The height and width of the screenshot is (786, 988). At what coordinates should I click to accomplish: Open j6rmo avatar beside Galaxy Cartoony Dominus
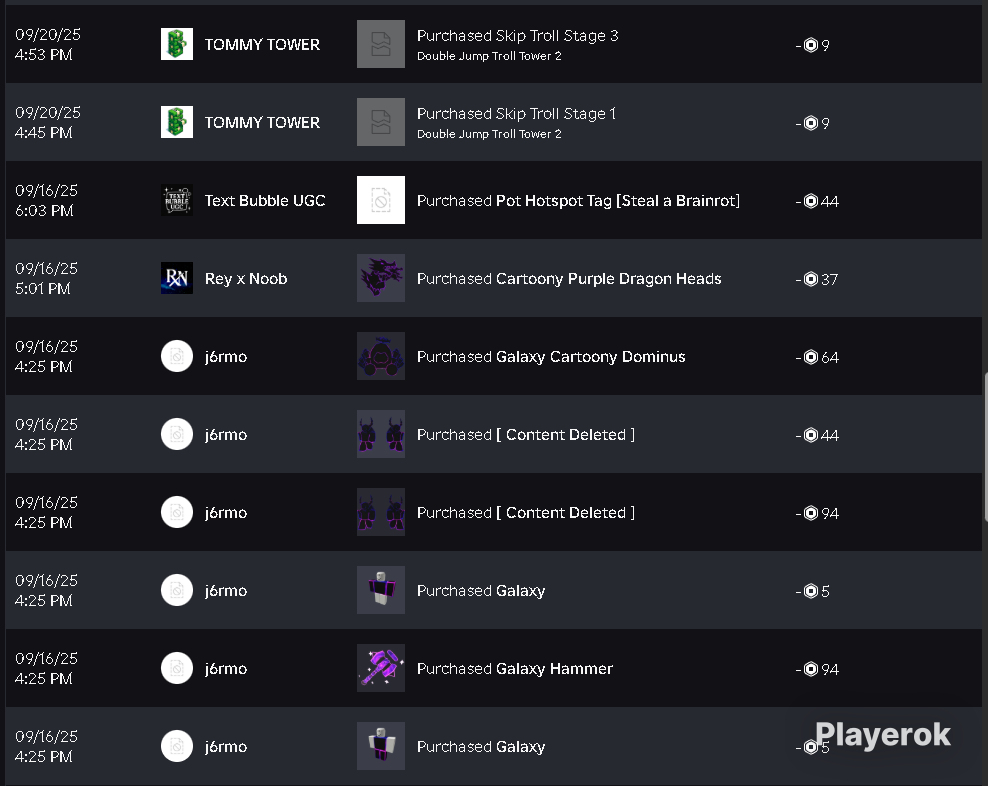click(x=177, y=356)
